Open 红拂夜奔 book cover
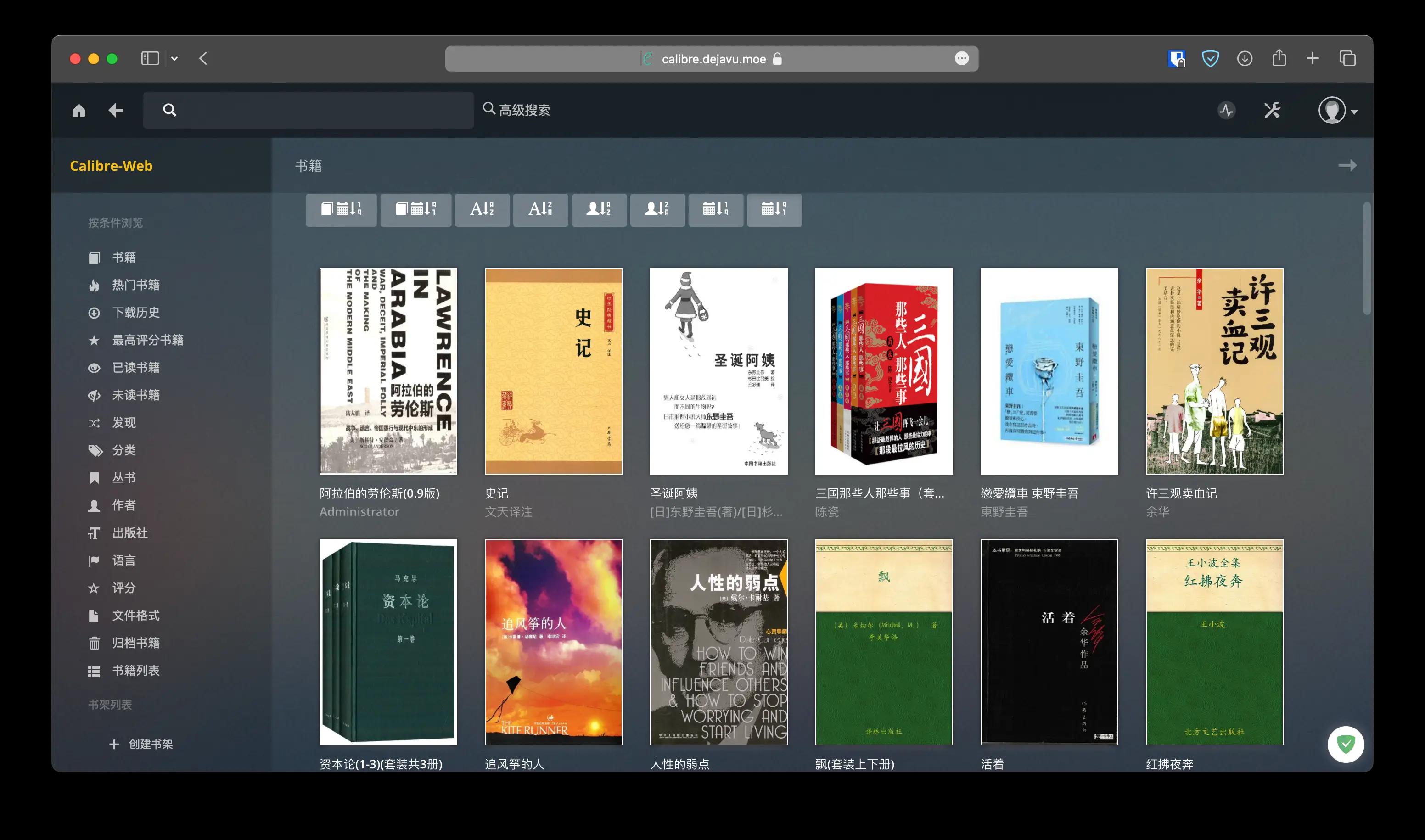Viewport: 1425px width, 840px height. tap(1214, 642)
